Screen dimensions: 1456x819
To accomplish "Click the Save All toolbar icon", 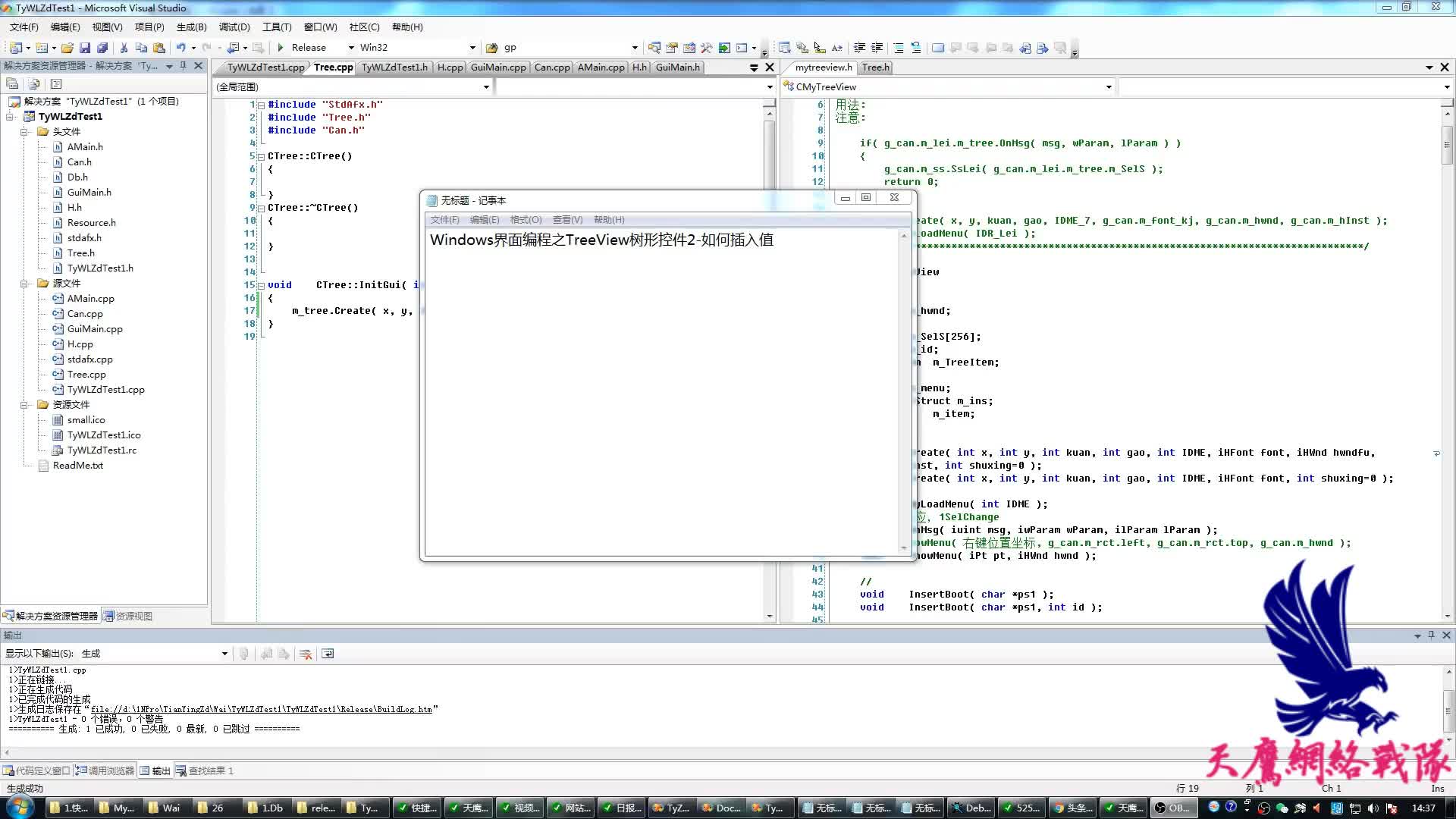I will [102, 48].
